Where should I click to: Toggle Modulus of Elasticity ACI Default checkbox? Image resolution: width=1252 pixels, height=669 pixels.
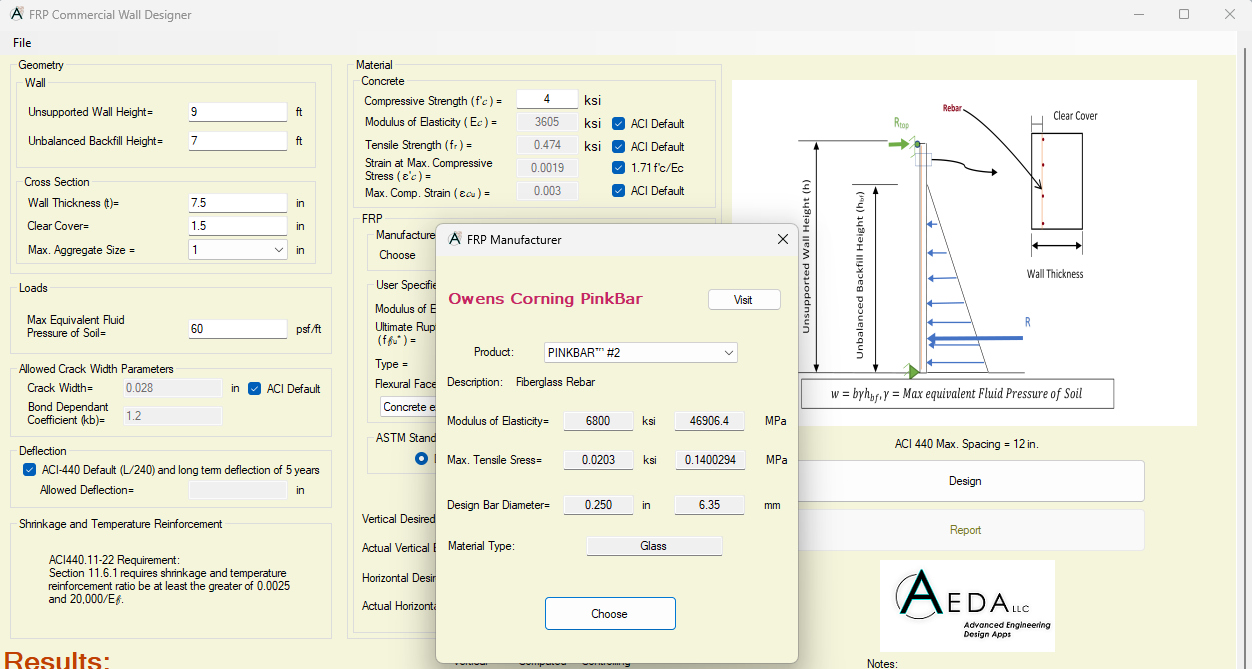point(619,124)
